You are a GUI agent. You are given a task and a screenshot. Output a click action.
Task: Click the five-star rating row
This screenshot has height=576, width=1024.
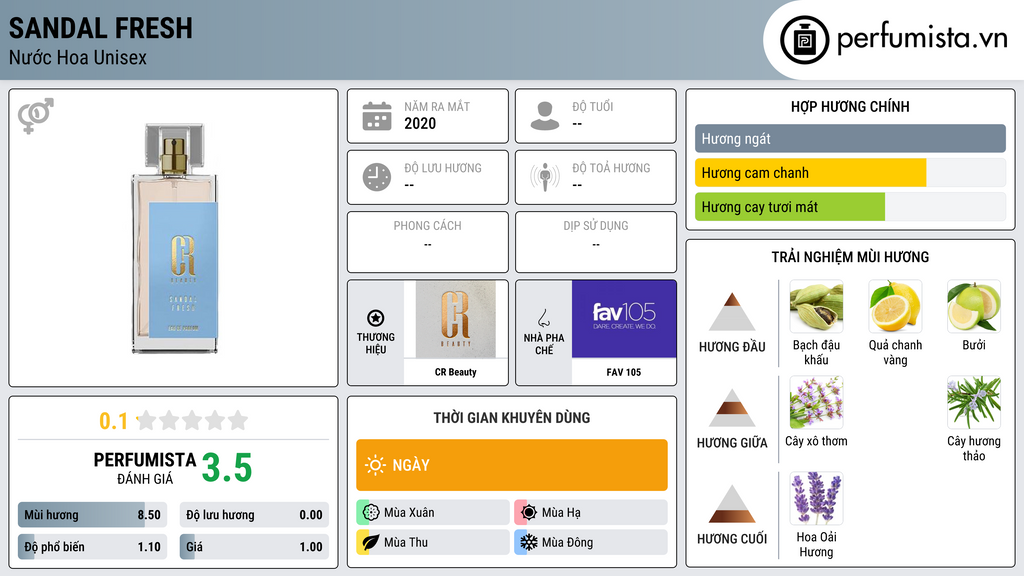pyautogui.click(x=193, y=421)
